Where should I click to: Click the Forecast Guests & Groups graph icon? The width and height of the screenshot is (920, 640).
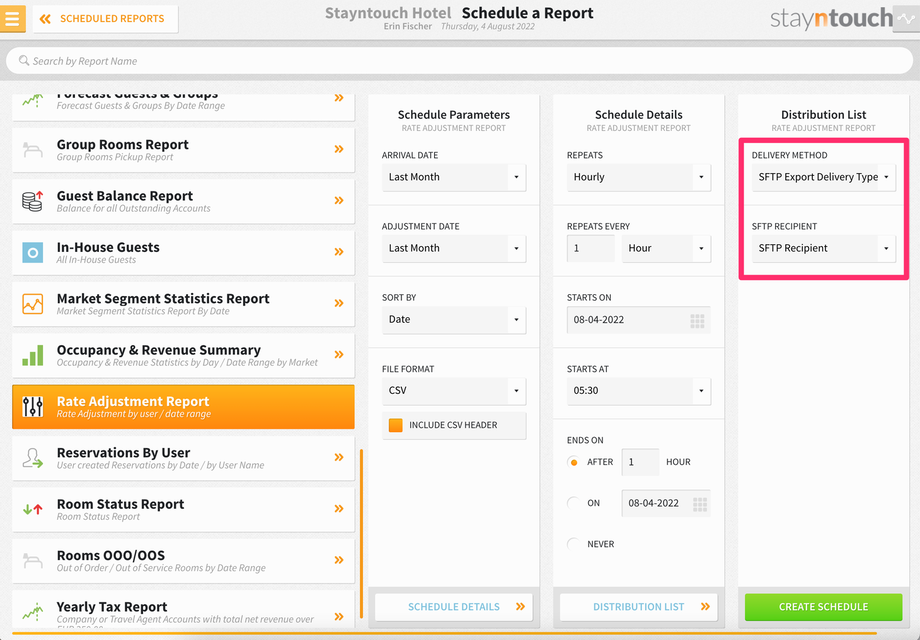click(x=33, y=100)
